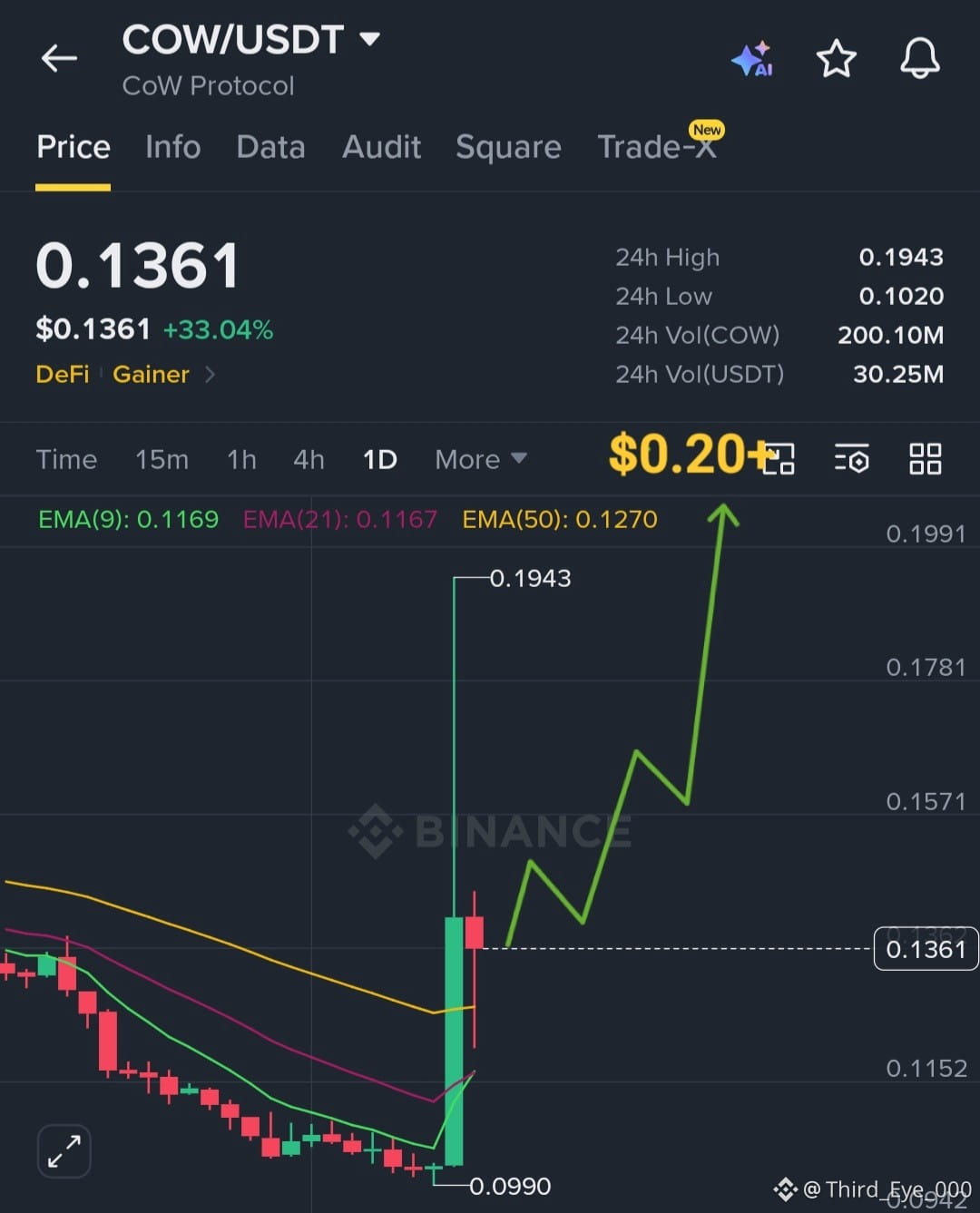The height and width of the screenshot is (1213, 980).
Task: Switch to the Square tab
Action: pyautogui.click(x=508, y=147)
